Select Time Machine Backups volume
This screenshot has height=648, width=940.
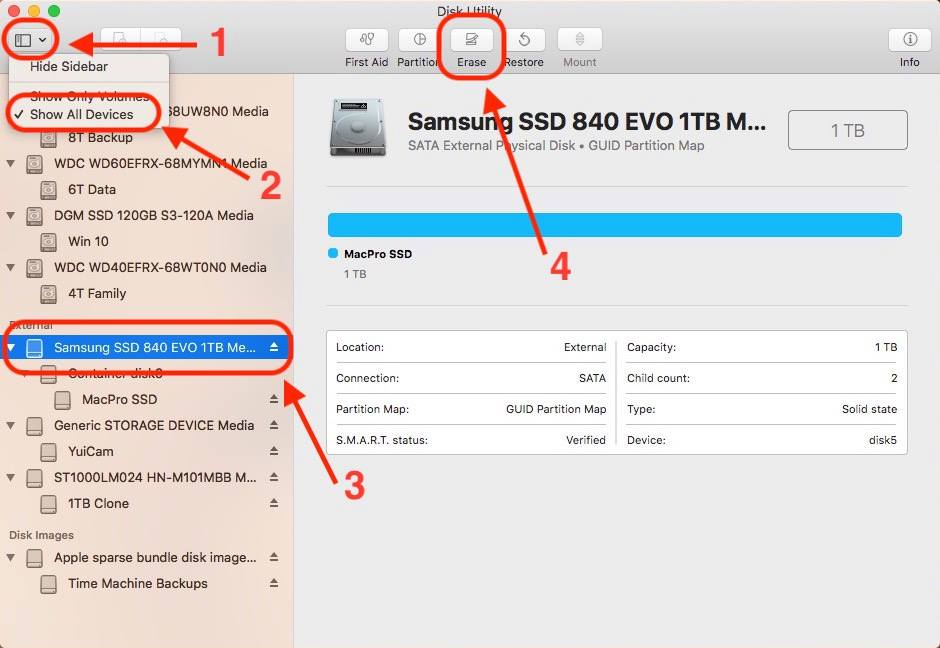pos(138,584)
